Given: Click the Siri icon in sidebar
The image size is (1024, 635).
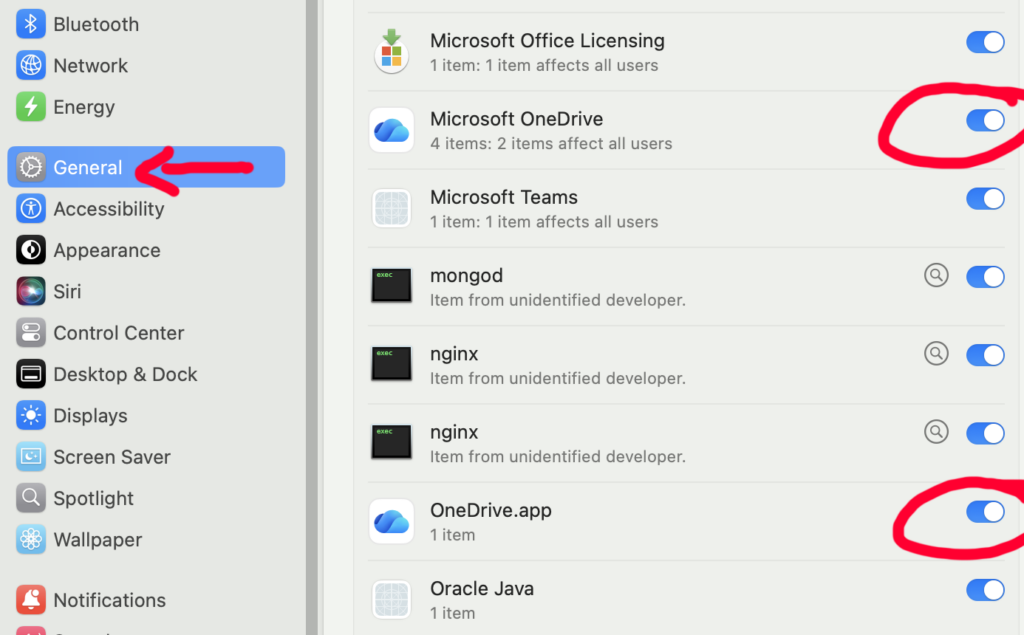Looking at the screenshot, I should pyautogui.click(x=31, y=291).
